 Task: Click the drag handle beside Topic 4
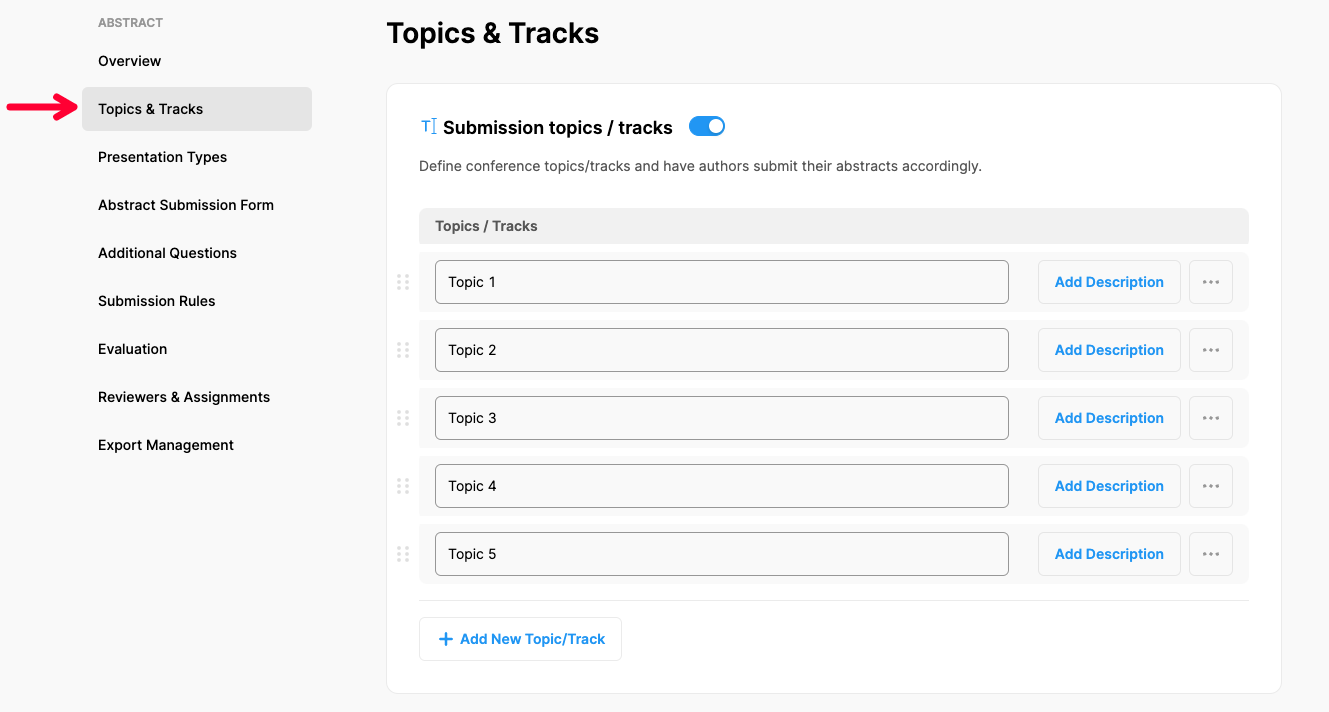point(403,486)
